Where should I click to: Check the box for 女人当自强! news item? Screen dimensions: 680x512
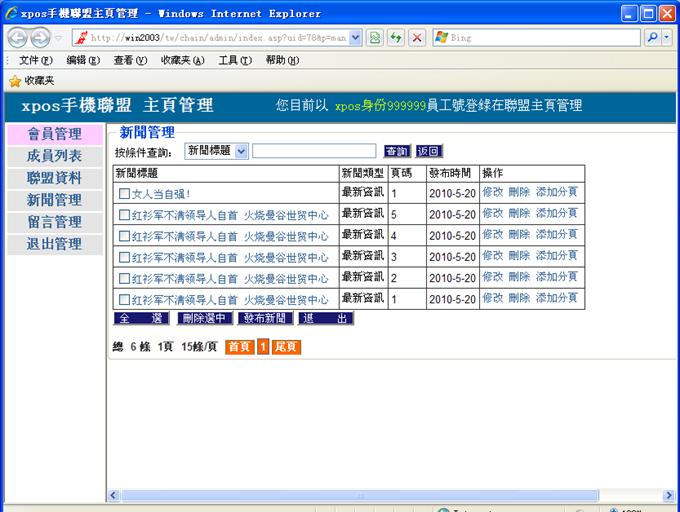click(124, 194)
